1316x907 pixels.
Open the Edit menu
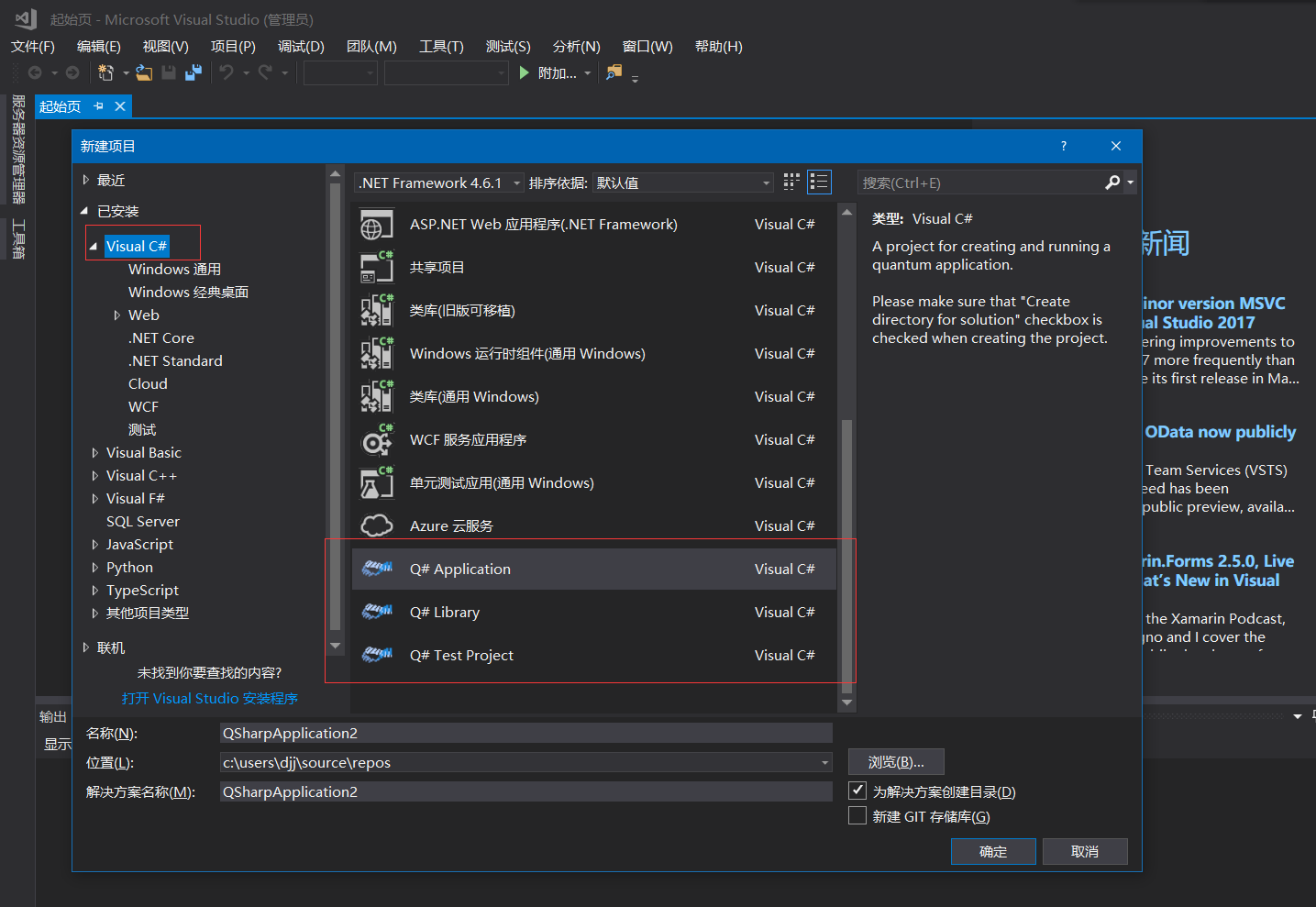click(x=99, y=47)
